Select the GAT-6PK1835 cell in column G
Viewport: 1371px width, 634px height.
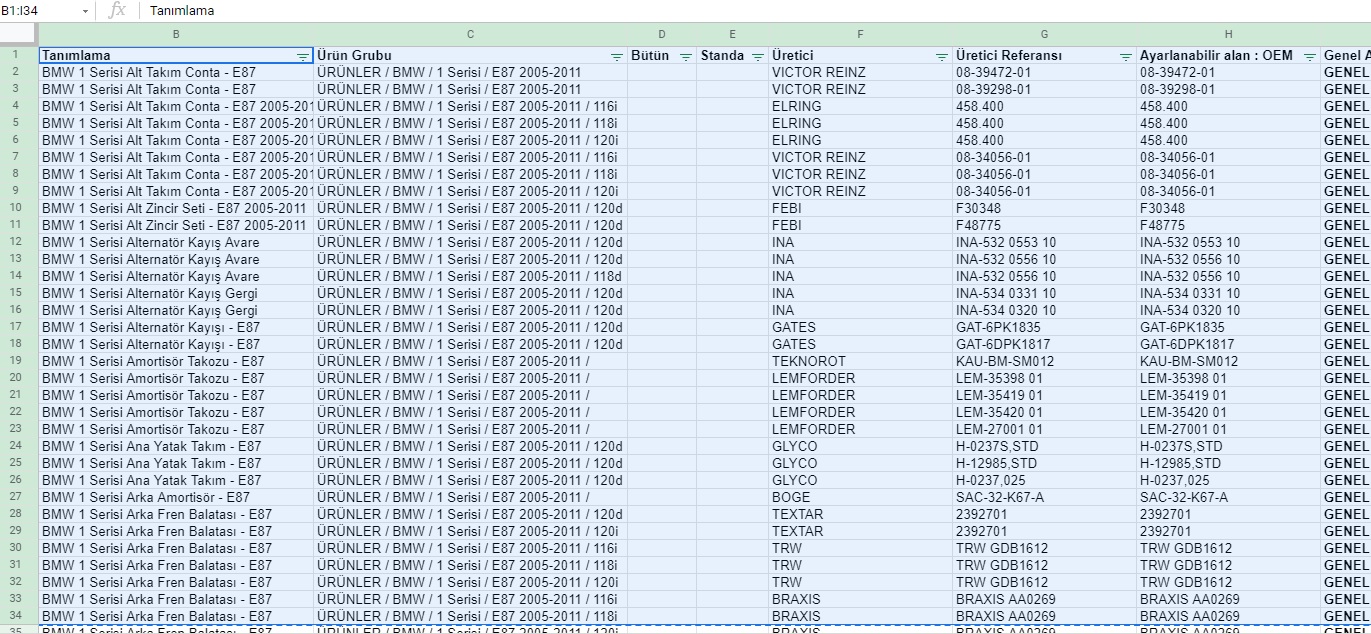(1045, 327)
